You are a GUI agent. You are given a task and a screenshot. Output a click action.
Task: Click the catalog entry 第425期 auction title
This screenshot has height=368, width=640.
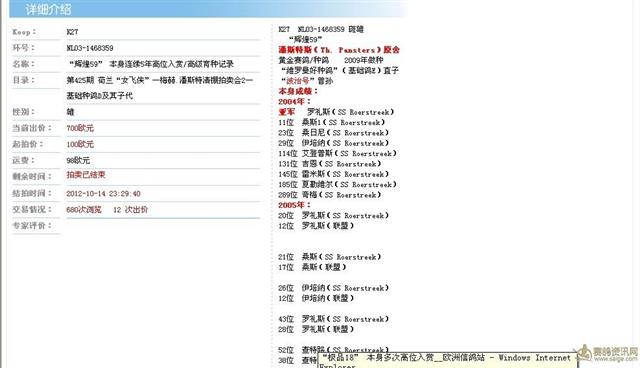(x=160, y=88)
